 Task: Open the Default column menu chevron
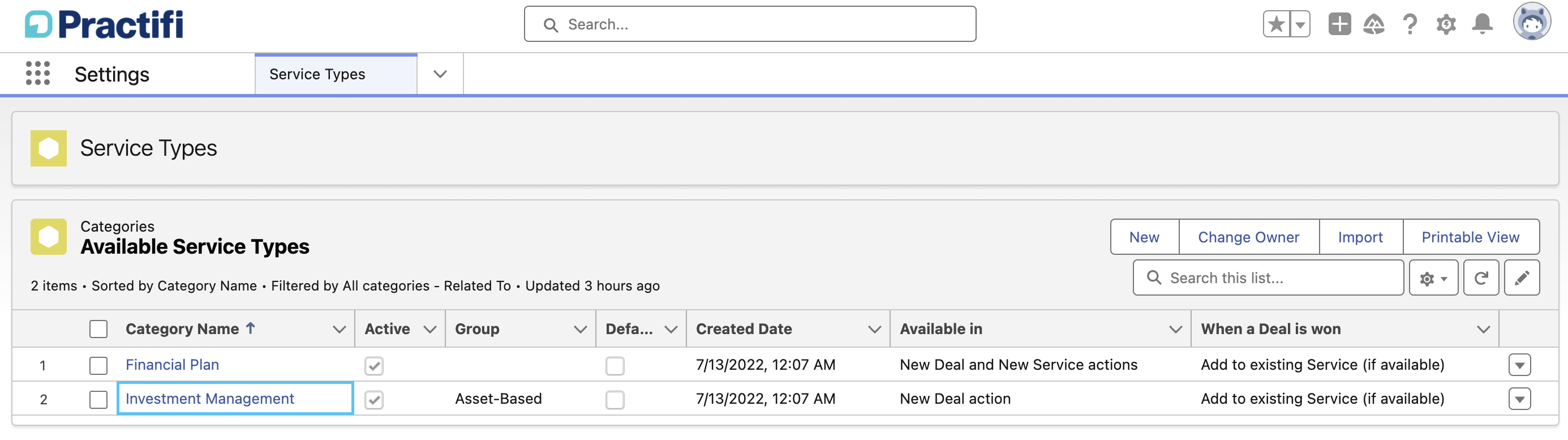pyautogui.click(x=671, y=330)
